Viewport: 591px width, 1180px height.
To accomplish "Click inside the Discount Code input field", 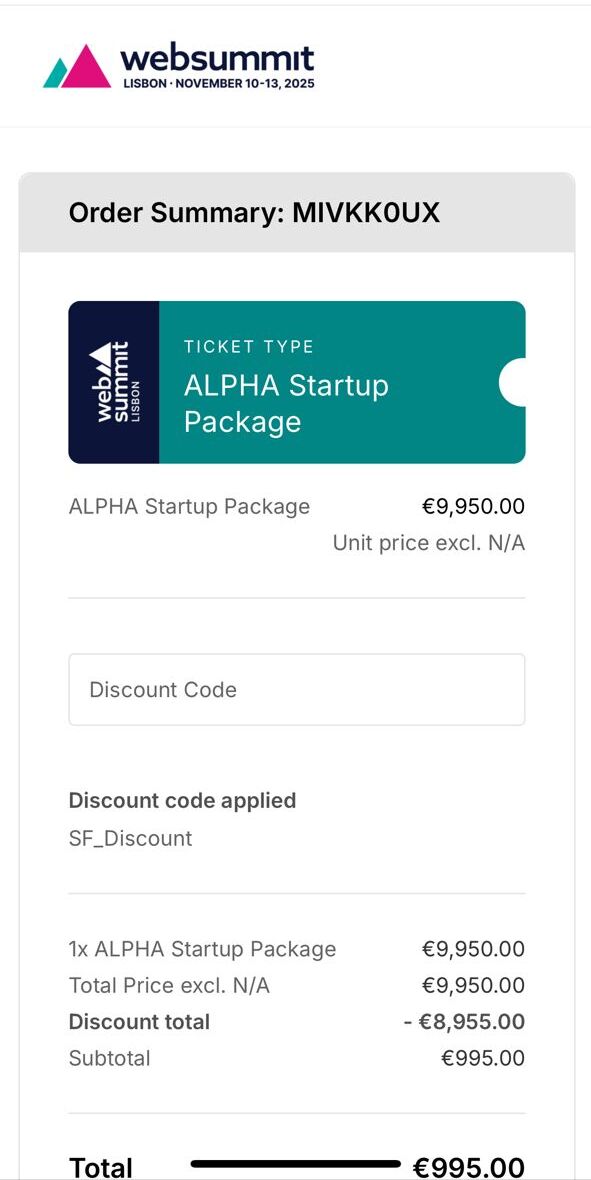I will coord(296,689).
